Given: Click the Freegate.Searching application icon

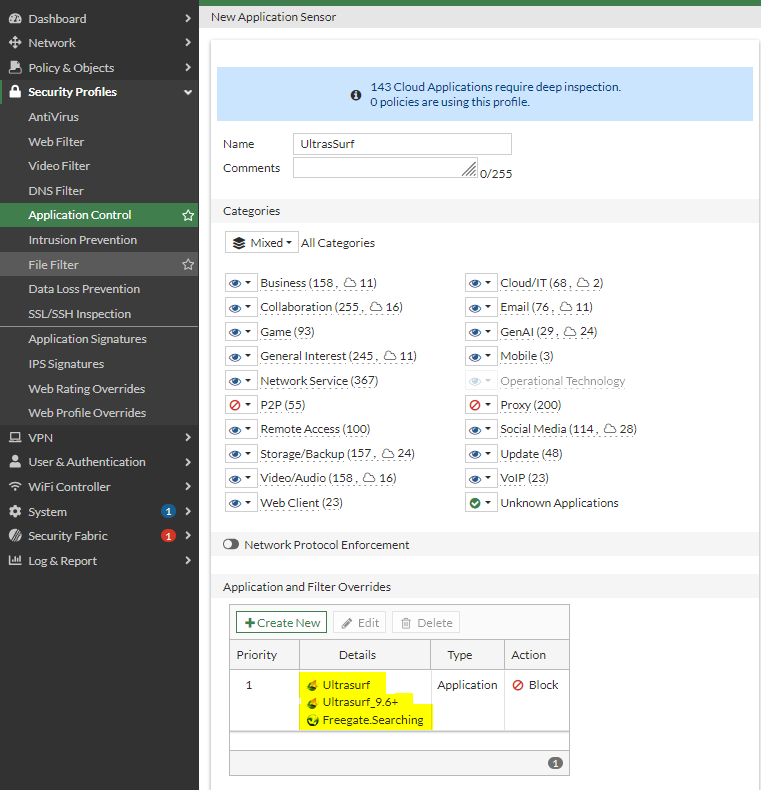Looking at the screenshot, I should pyautogui.click(x=312, y=720).
